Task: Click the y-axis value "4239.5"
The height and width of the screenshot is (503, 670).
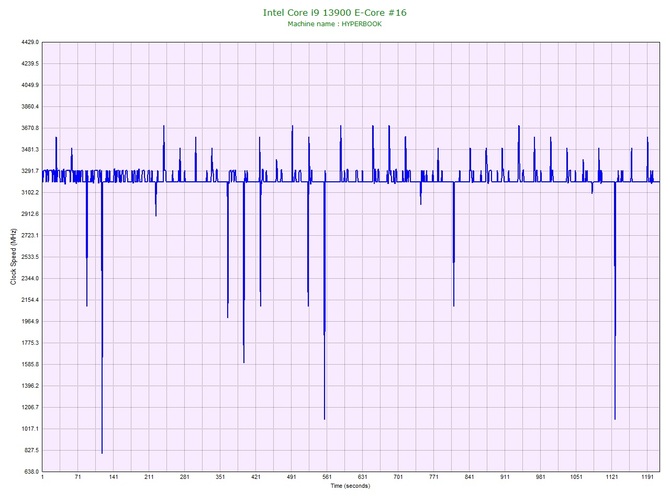Action: click(30, 63)
